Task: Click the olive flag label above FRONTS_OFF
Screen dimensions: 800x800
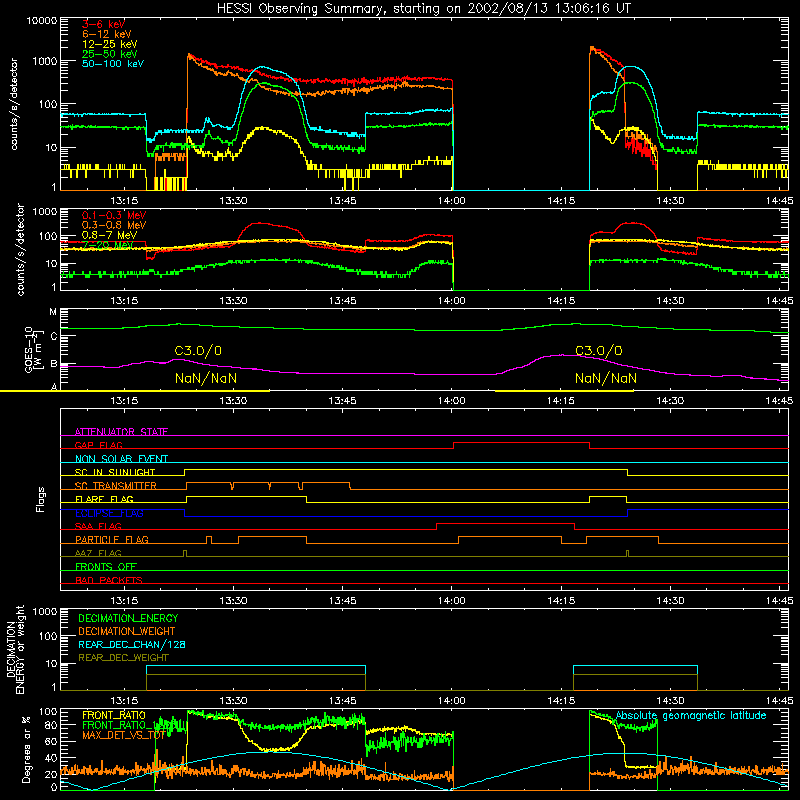Action: click(x=98, y=553)
